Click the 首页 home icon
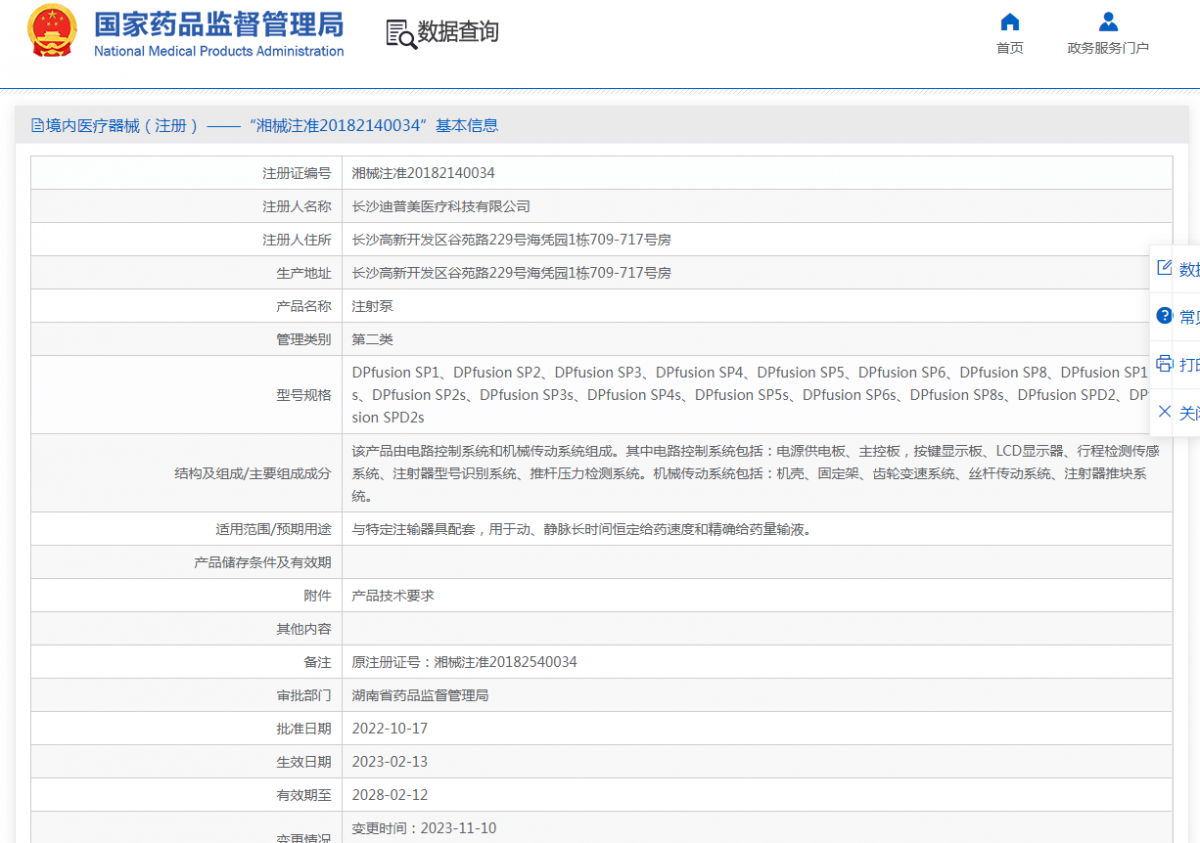1200x843 pixels. (x=1009, y=22)
